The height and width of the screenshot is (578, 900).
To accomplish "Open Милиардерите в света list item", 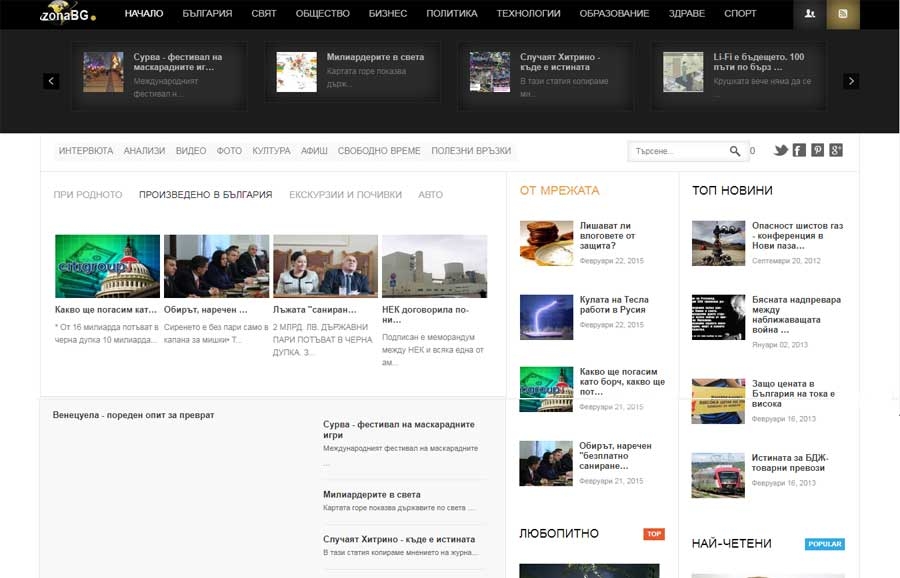I will coord(372,495).
